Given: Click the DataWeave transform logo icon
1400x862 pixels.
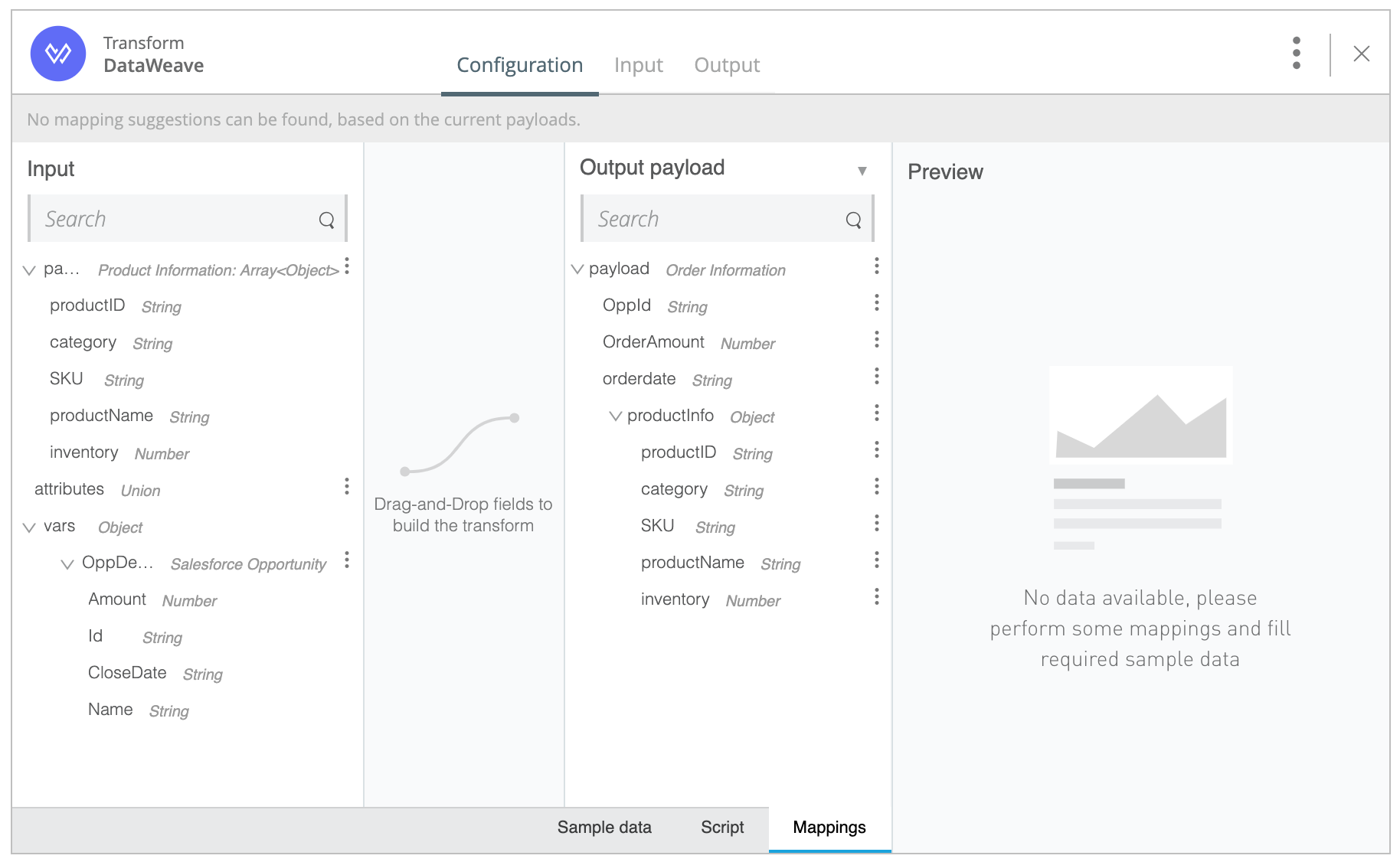Looking at the screenshot, I should tap(58, 54).
